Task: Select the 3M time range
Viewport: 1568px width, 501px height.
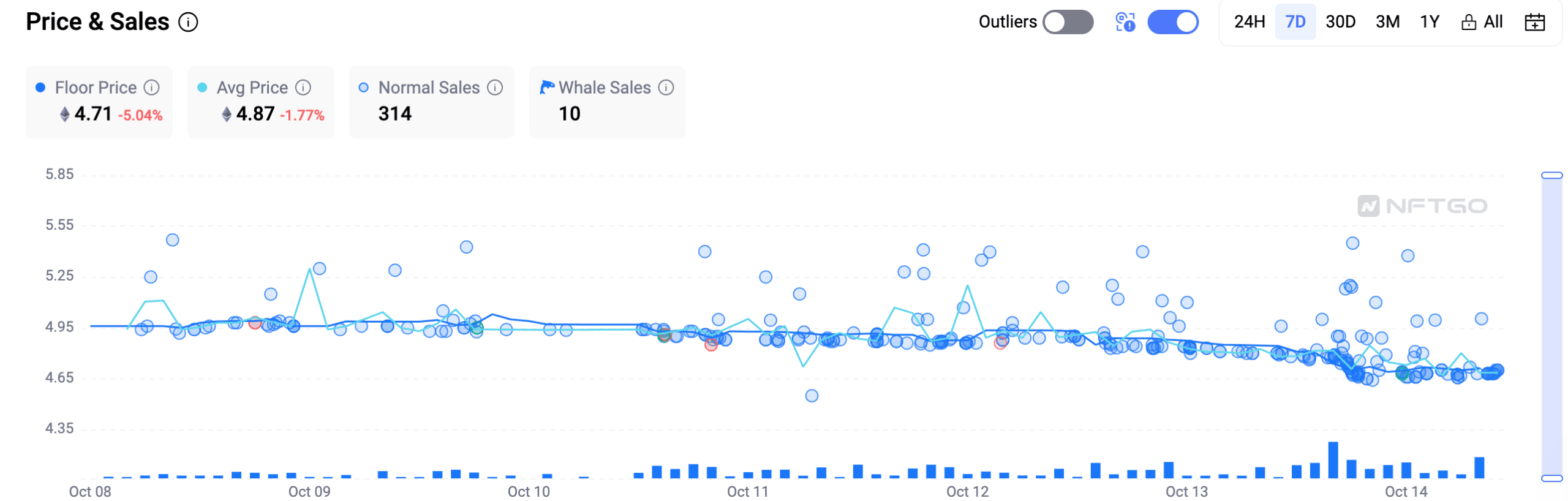Action: [x=1387, y=22]
